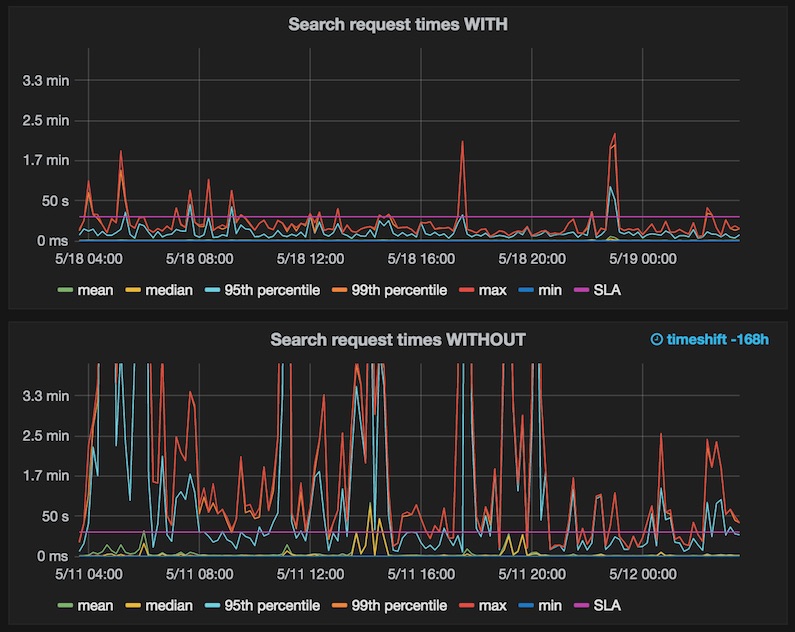This screenshot has height=632, width=795.
Task: Click the SLA purple swatch in bottom legend
Action: [581, 605]
